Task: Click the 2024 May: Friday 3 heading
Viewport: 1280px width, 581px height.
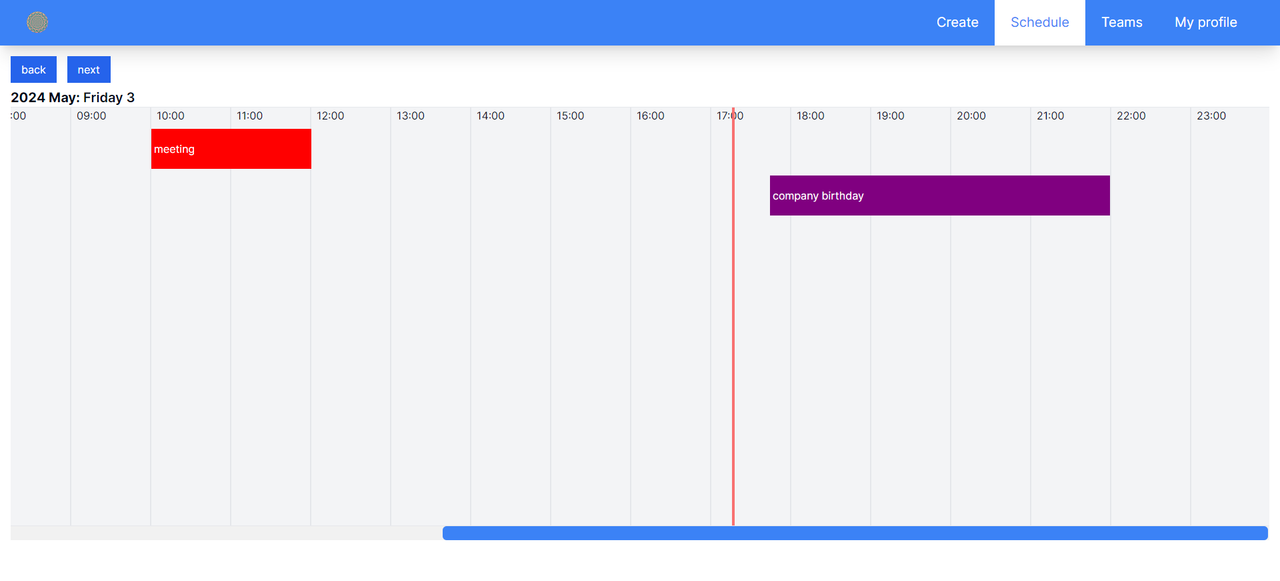Action: click(73, 97)
